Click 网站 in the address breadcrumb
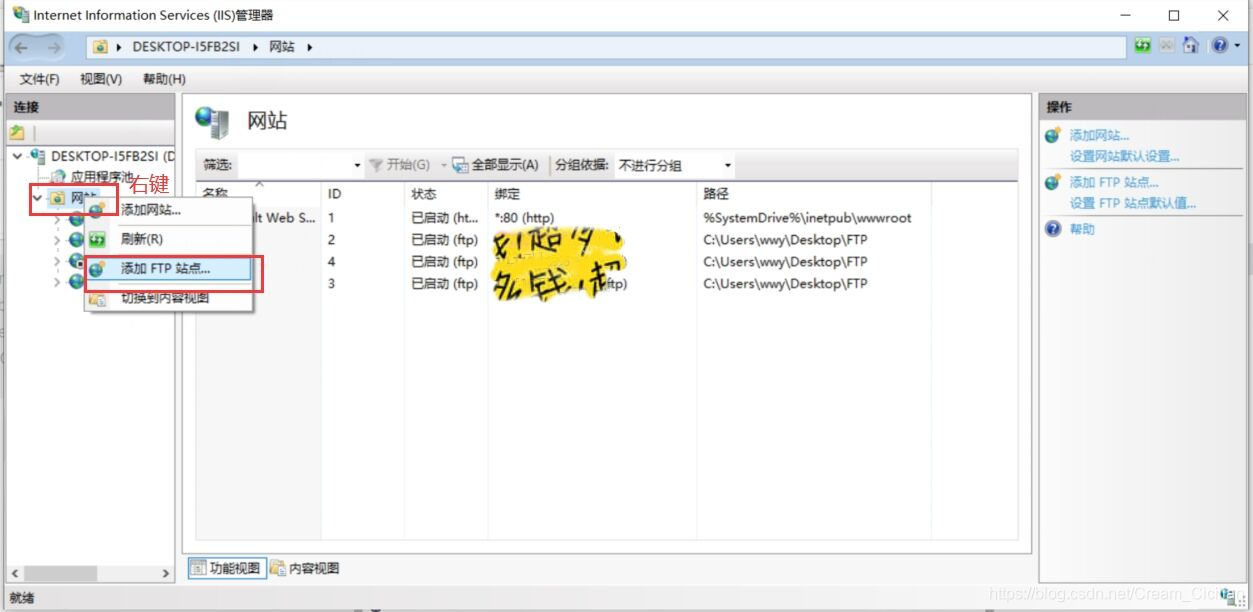 [x=282, y=47]
